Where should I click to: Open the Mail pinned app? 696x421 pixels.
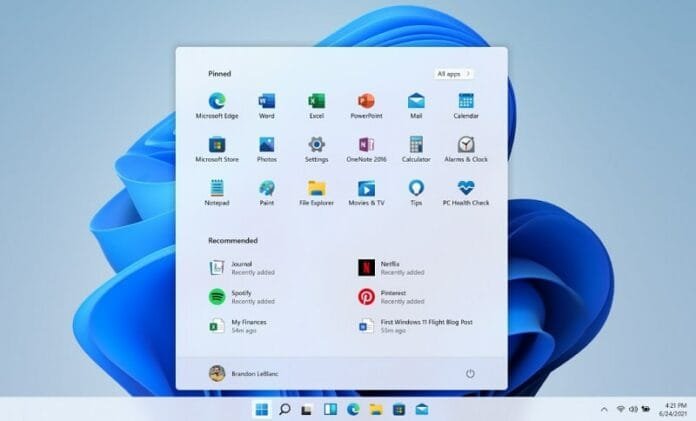tap(416, 106)
